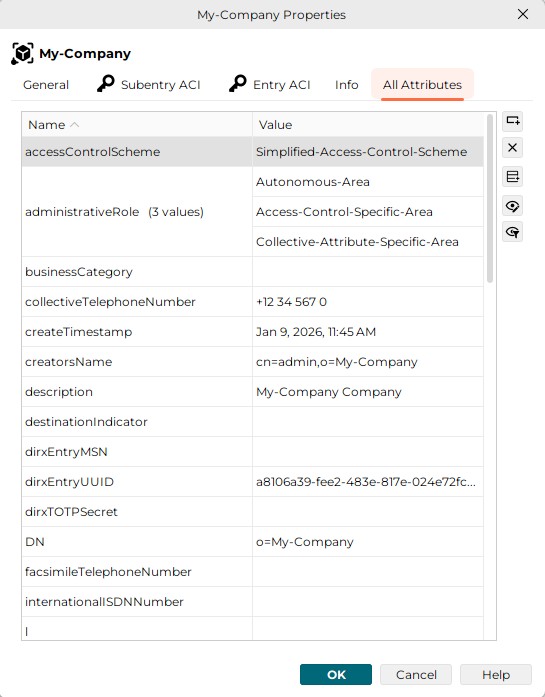The width and height of the screenshot is (545, 697).
Task: Sort by the Name column header
Action: tap(137, 124)
